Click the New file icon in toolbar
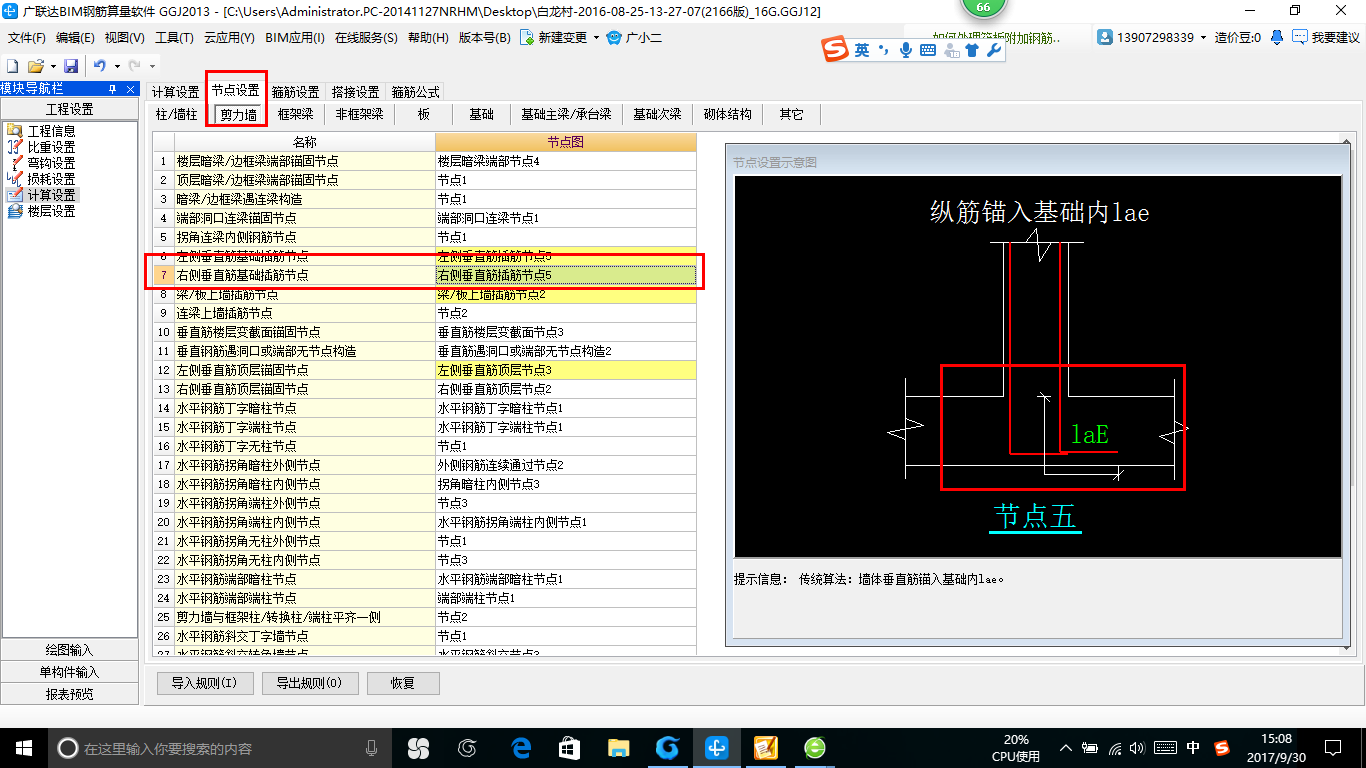This screenshot has width=1366, height=768. (11, 65)
